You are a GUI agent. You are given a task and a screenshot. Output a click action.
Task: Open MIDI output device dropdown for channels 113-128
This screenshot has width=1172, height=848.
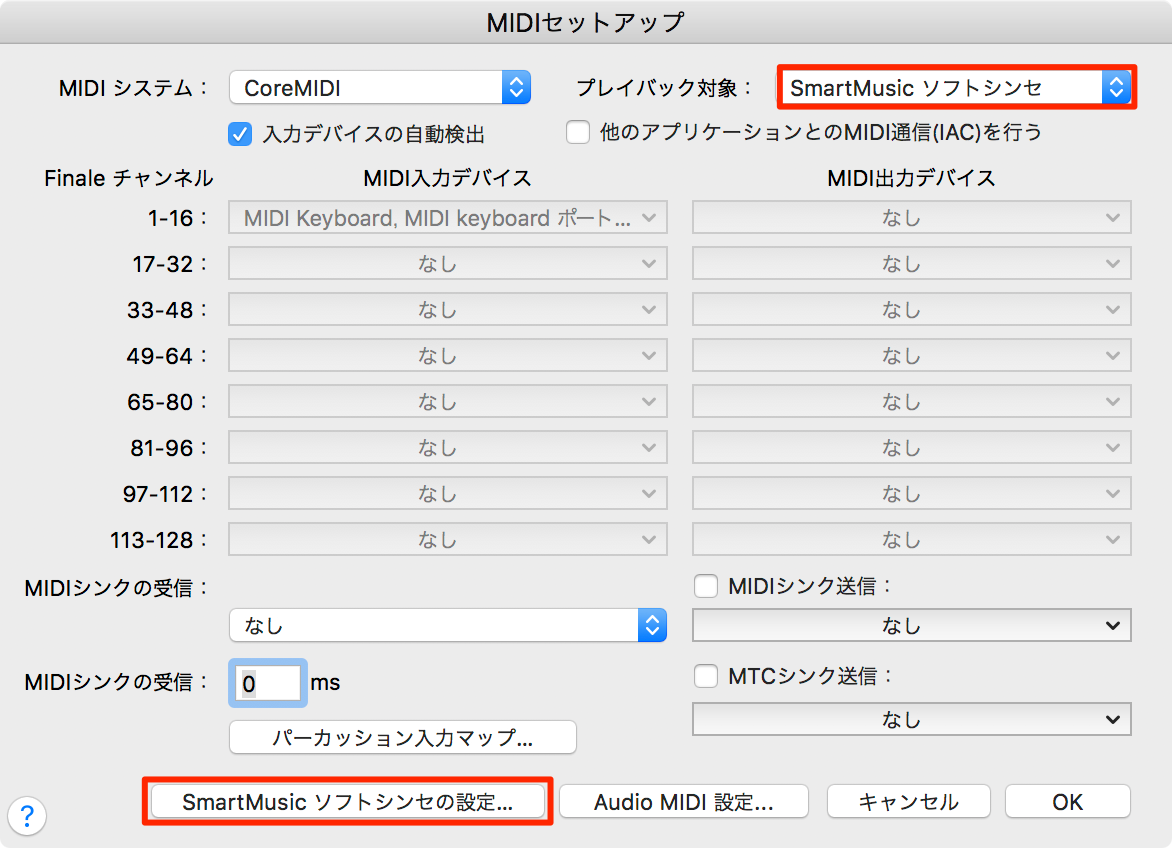tap(911, 539)
